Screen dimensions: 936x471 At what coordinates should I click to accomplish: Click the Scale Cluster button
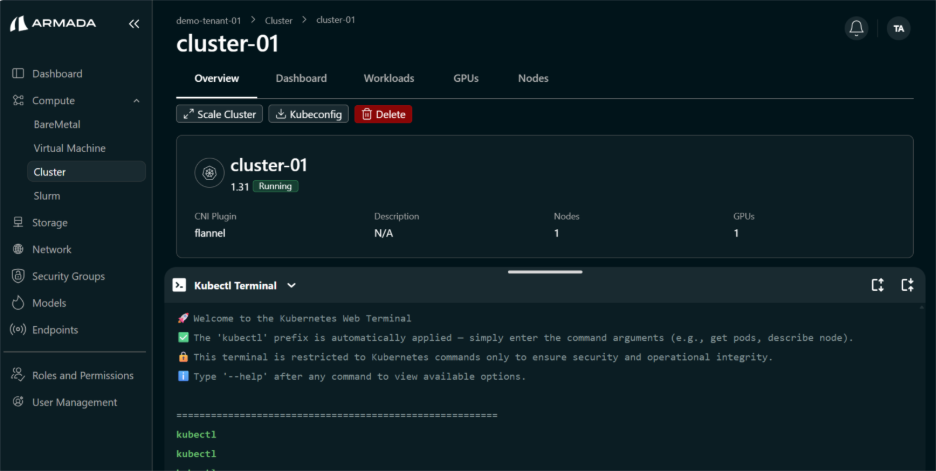219,114
